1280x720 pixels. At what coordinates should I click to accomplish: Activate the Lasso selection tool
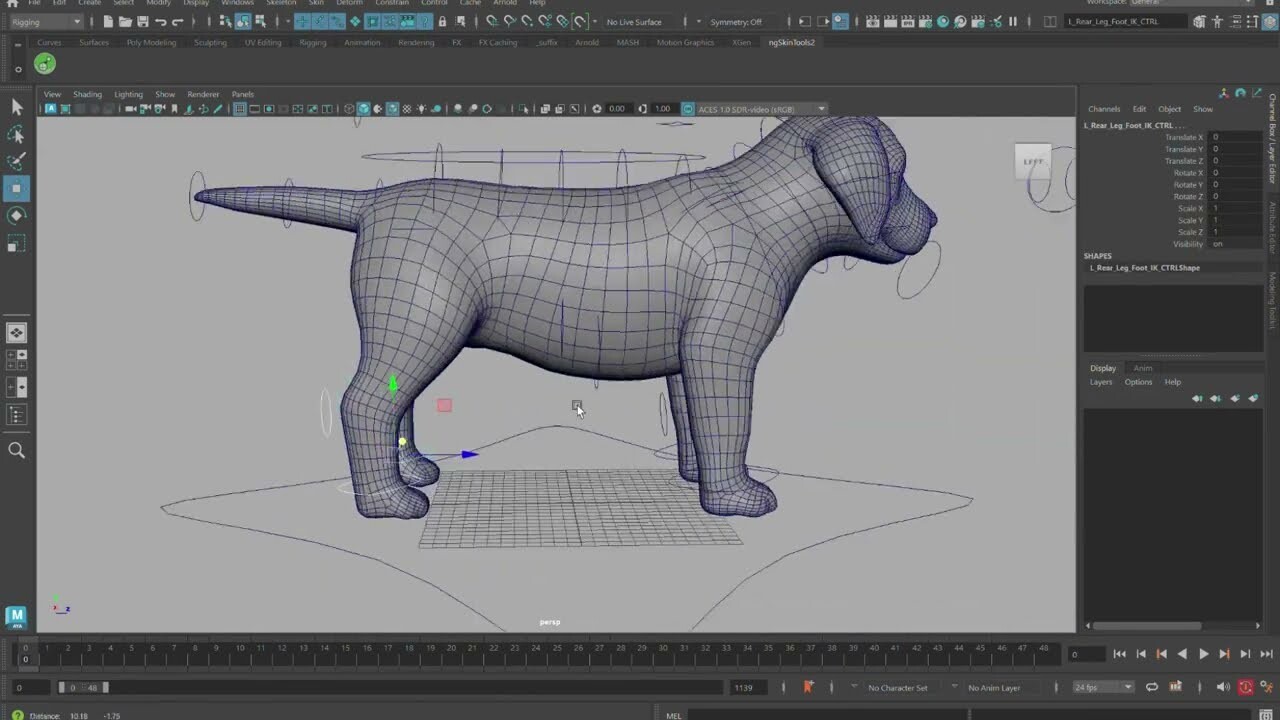16,134
